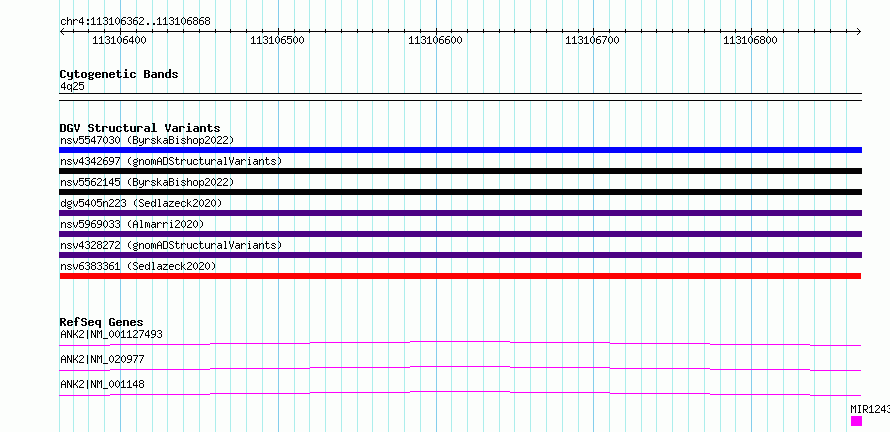
Task: Click the MIR1243 gene label
Action: coord(870,409)
